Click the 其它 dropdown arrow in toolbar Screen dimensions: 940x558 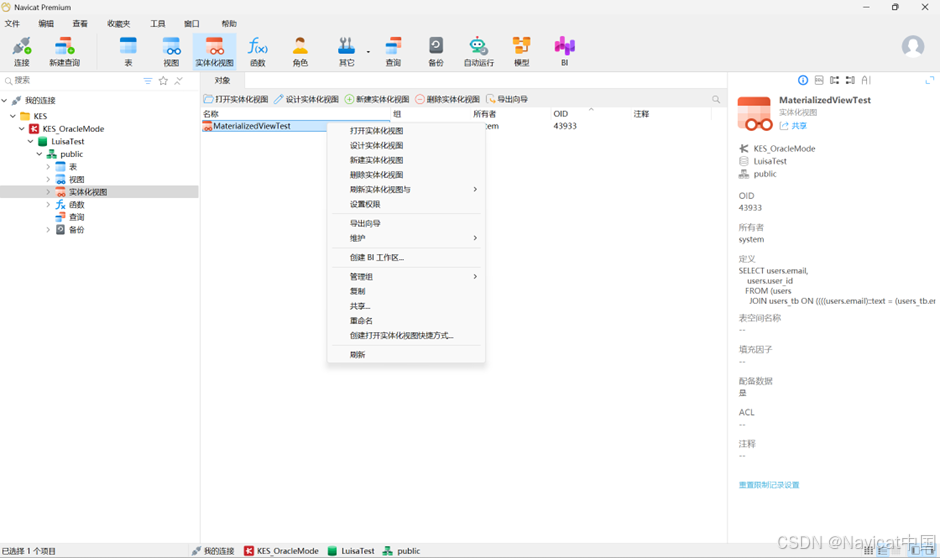[x=368, y=52]
